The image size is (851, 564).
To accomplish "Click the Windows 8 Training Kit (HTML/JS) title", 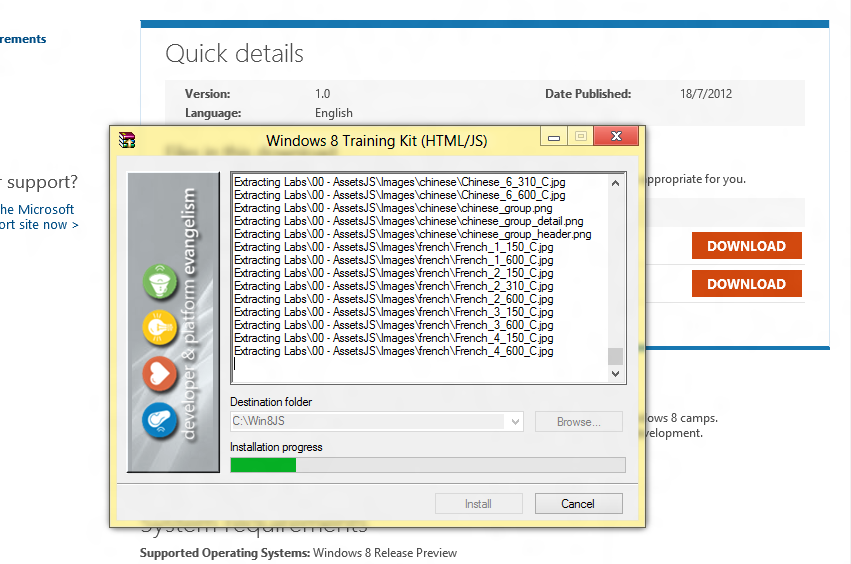I will coord(377,141).
